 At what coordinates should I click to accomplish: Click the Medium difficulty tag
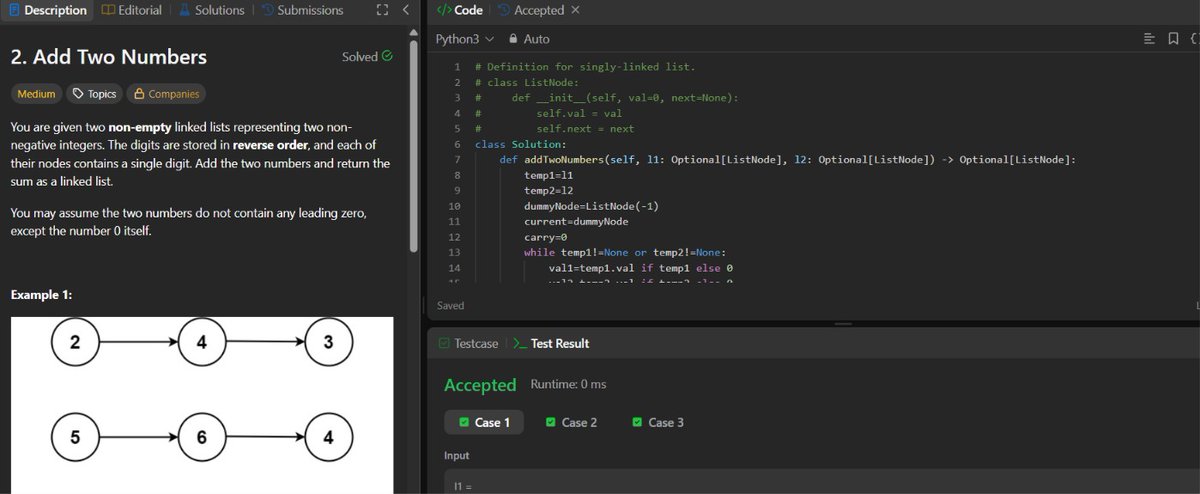(36, 94)
